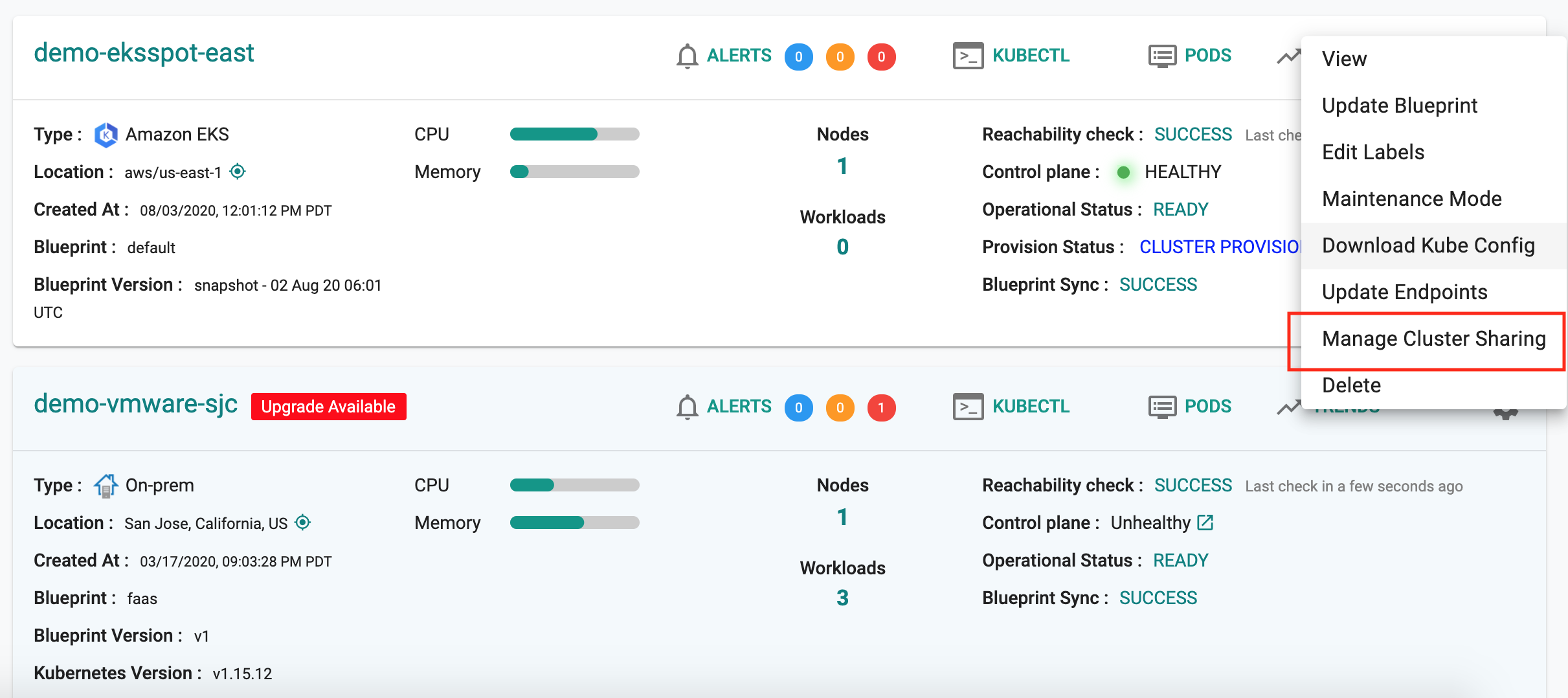Click the alerts bell icon for demo-vmware-sjc

click(687, 407)
